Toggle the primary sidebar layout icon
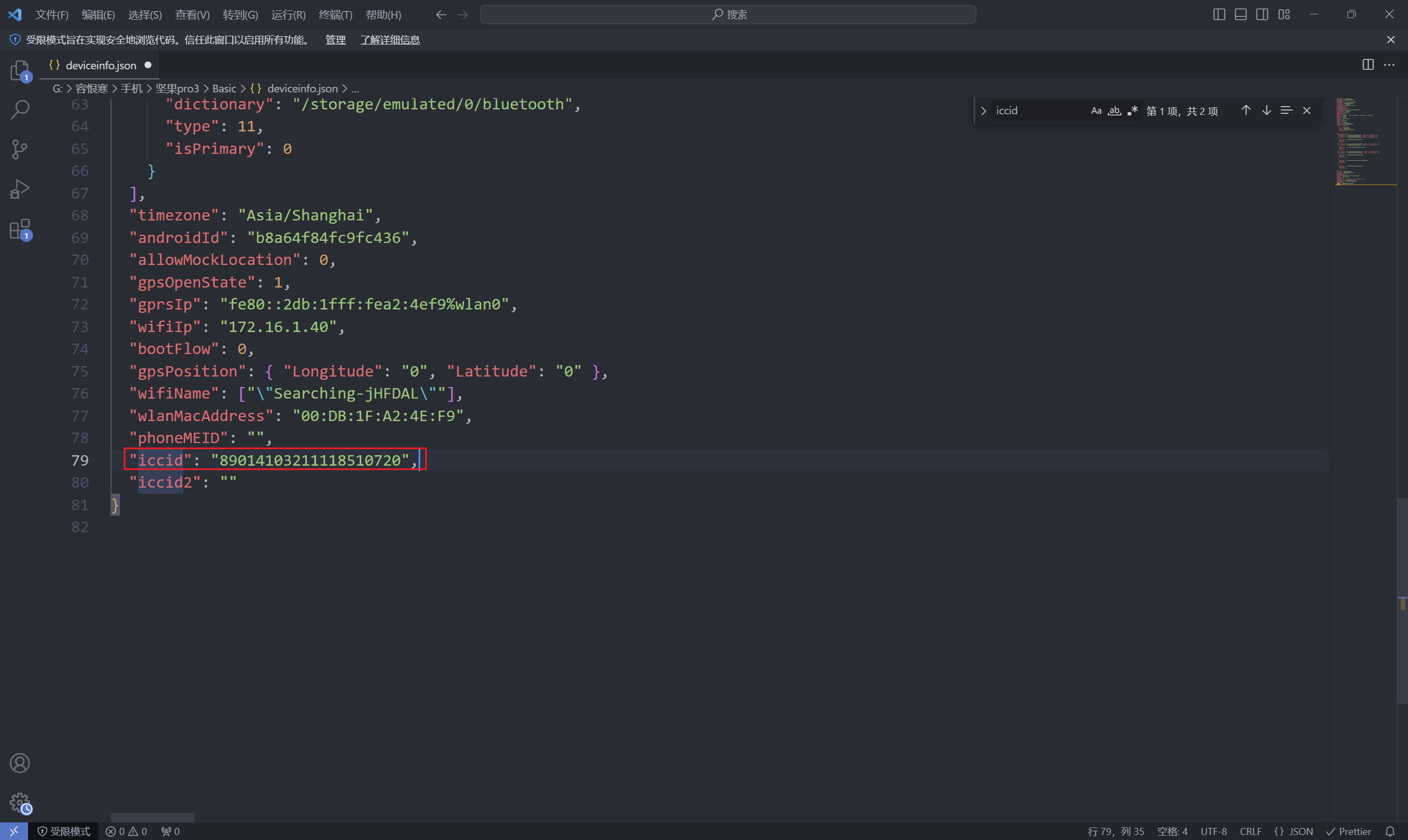This screenshot has width=1408, height=840. click(x=1219, y=15)
